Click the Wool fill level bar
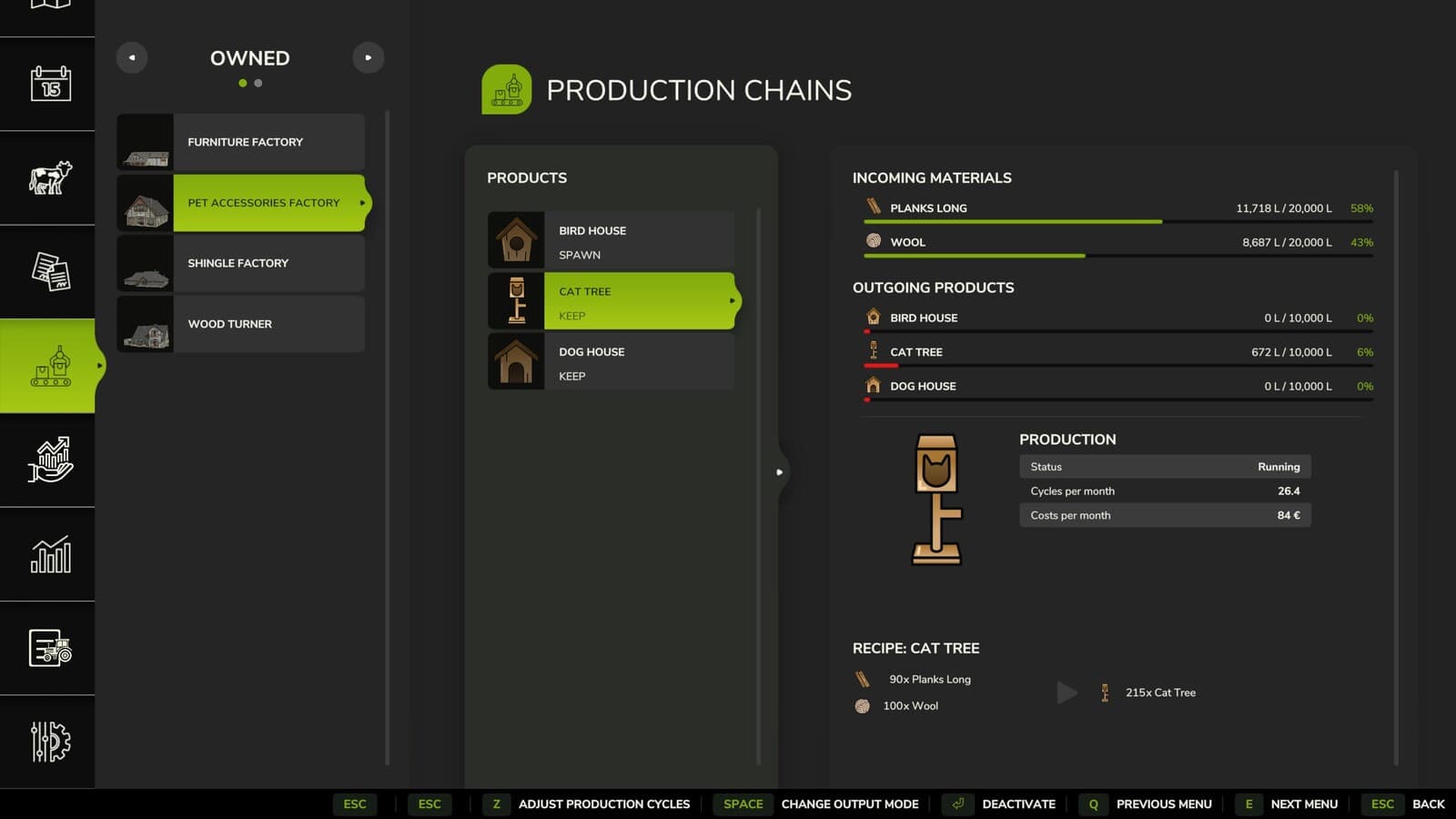This screenshot has width=1456, height=819. point(1118,256)
